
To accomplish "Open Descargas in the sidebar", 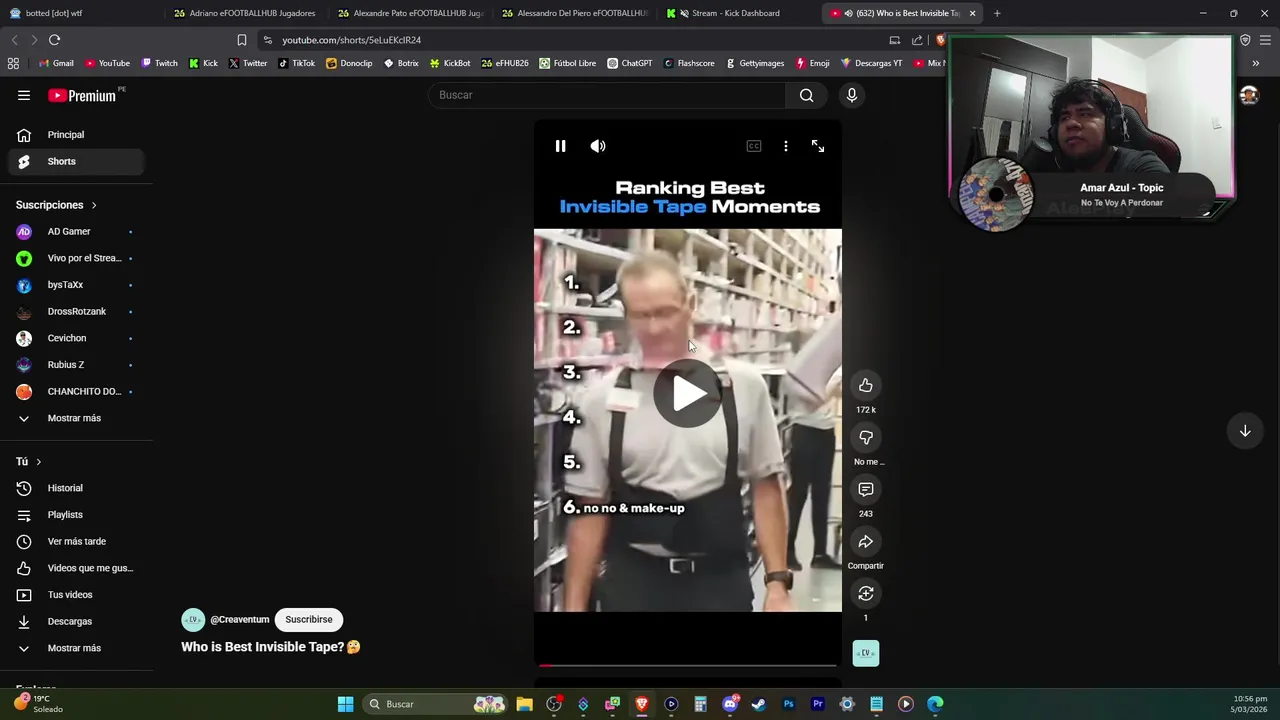I will click(x=76, y=621).
